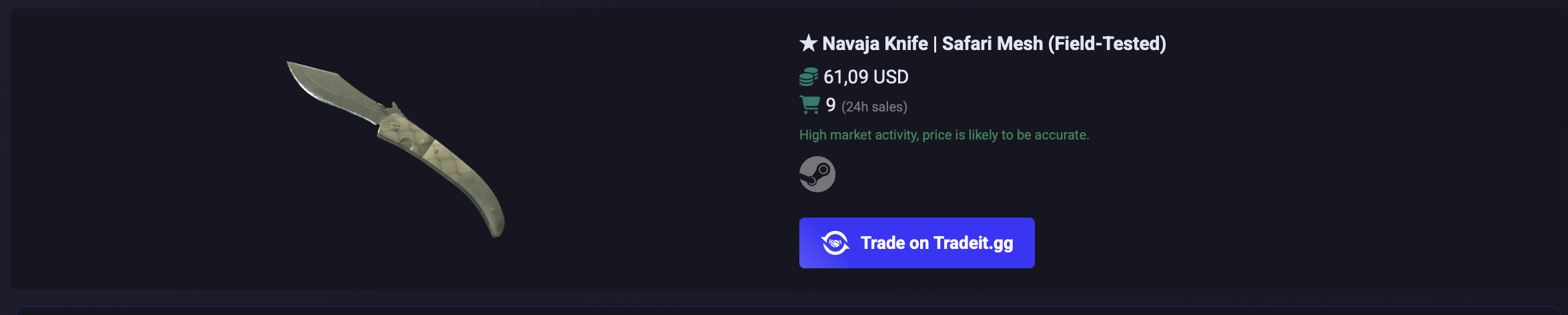1568x315 pixels.
Task: Click the 24h sales count number 9
Action: [831, 105]
